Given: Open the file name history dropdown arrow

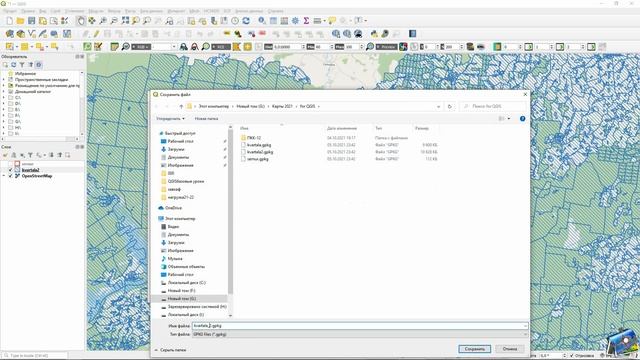Looking at the screenshot, I should 524,326.
